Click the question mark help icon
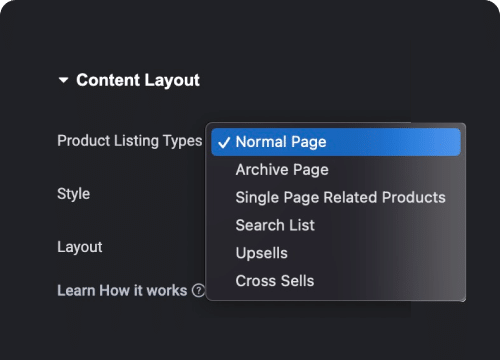 (198, 291)
